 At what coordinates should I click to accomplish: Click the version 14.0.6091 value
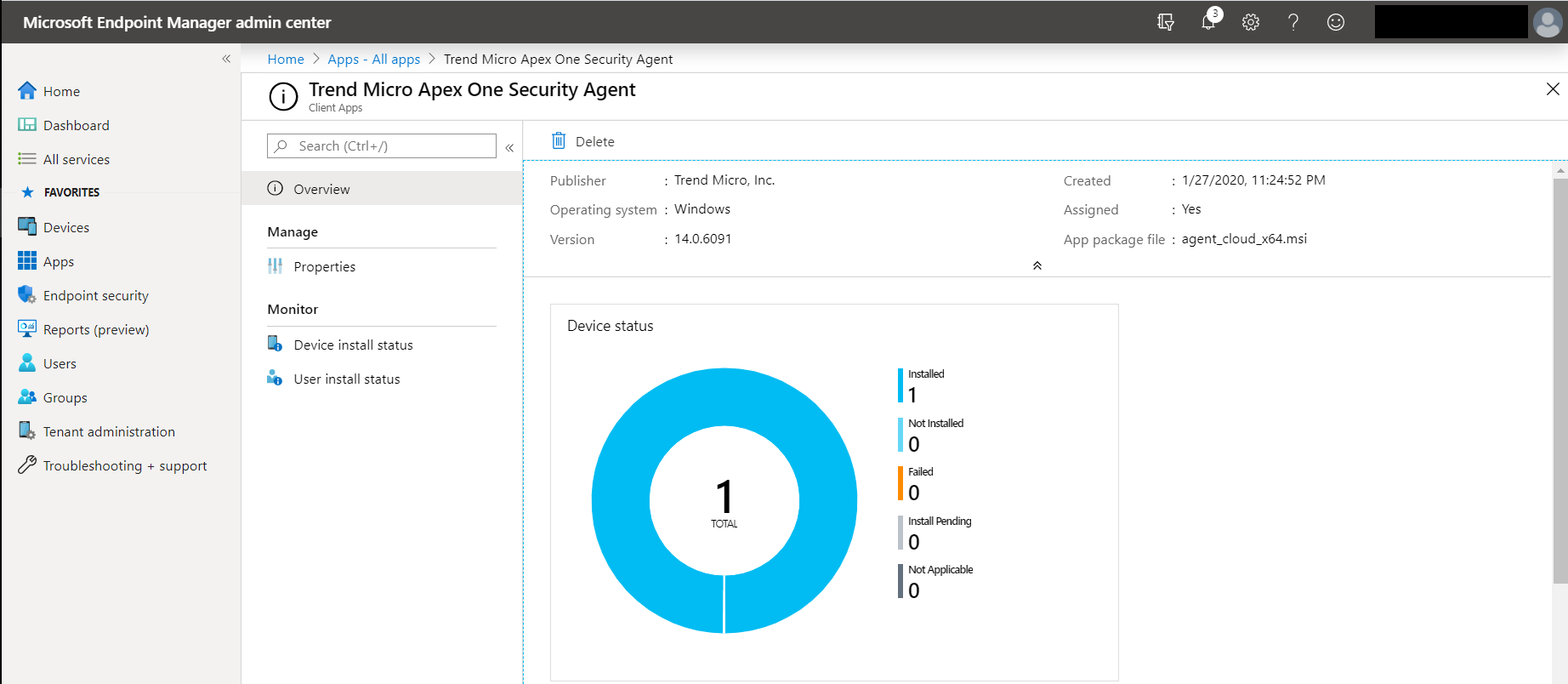tap(703, 239)
